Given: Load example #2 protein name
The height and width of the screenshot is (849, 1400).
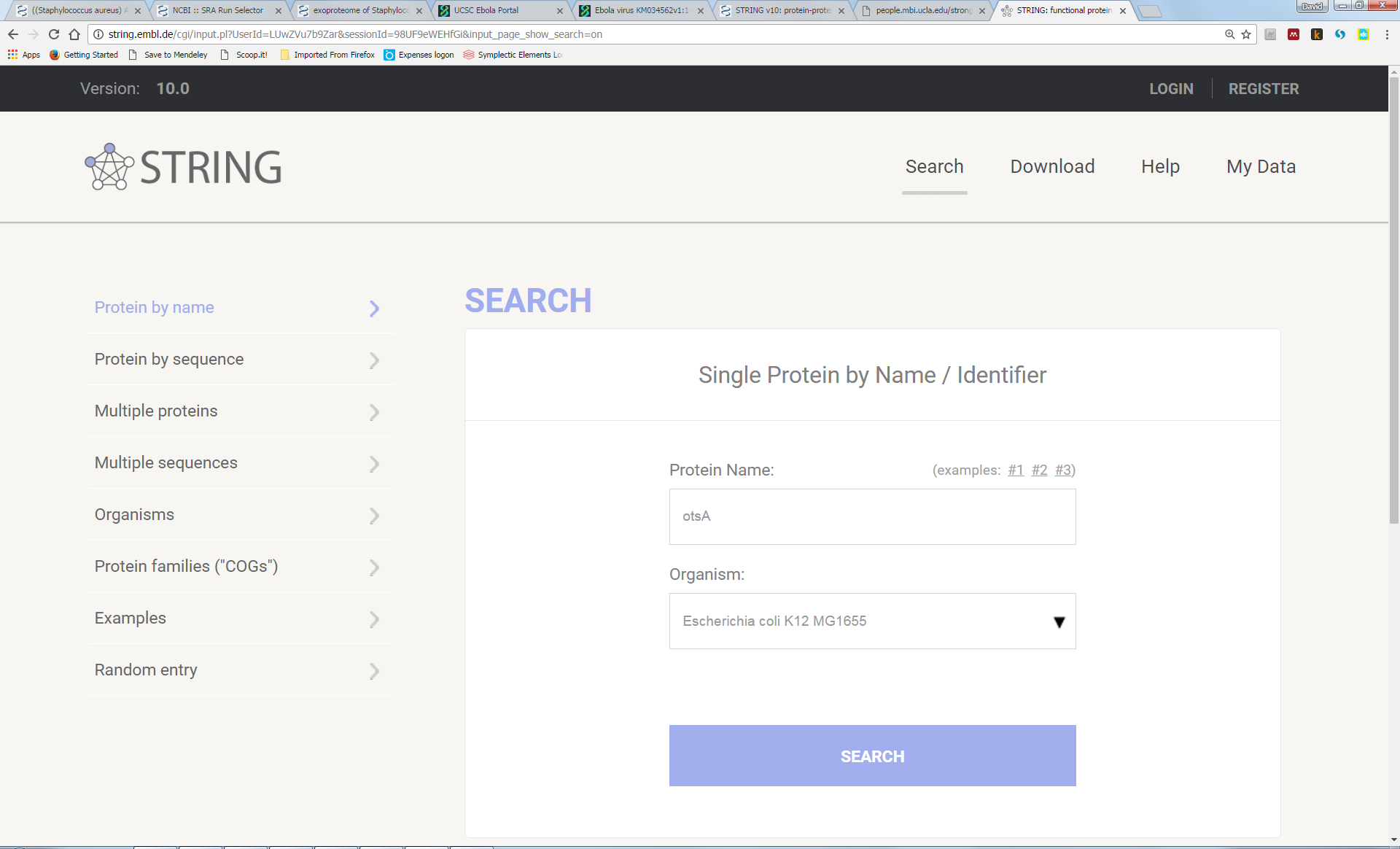Looking at the screenshot, I should (1039, 470).
